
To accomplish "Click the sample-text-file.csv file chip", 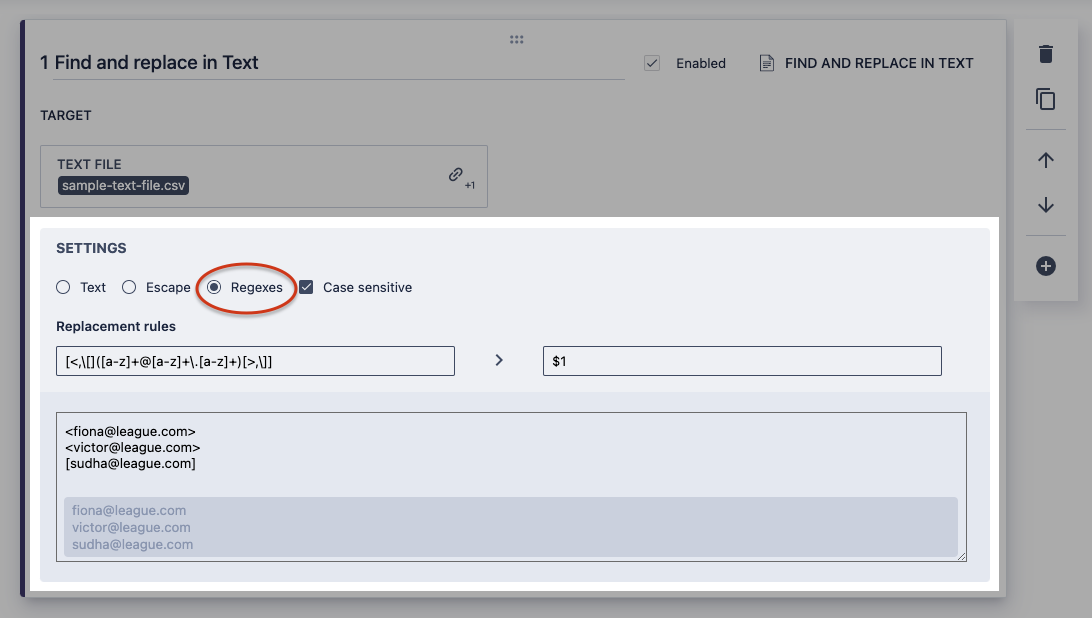I will pos(124,185).
